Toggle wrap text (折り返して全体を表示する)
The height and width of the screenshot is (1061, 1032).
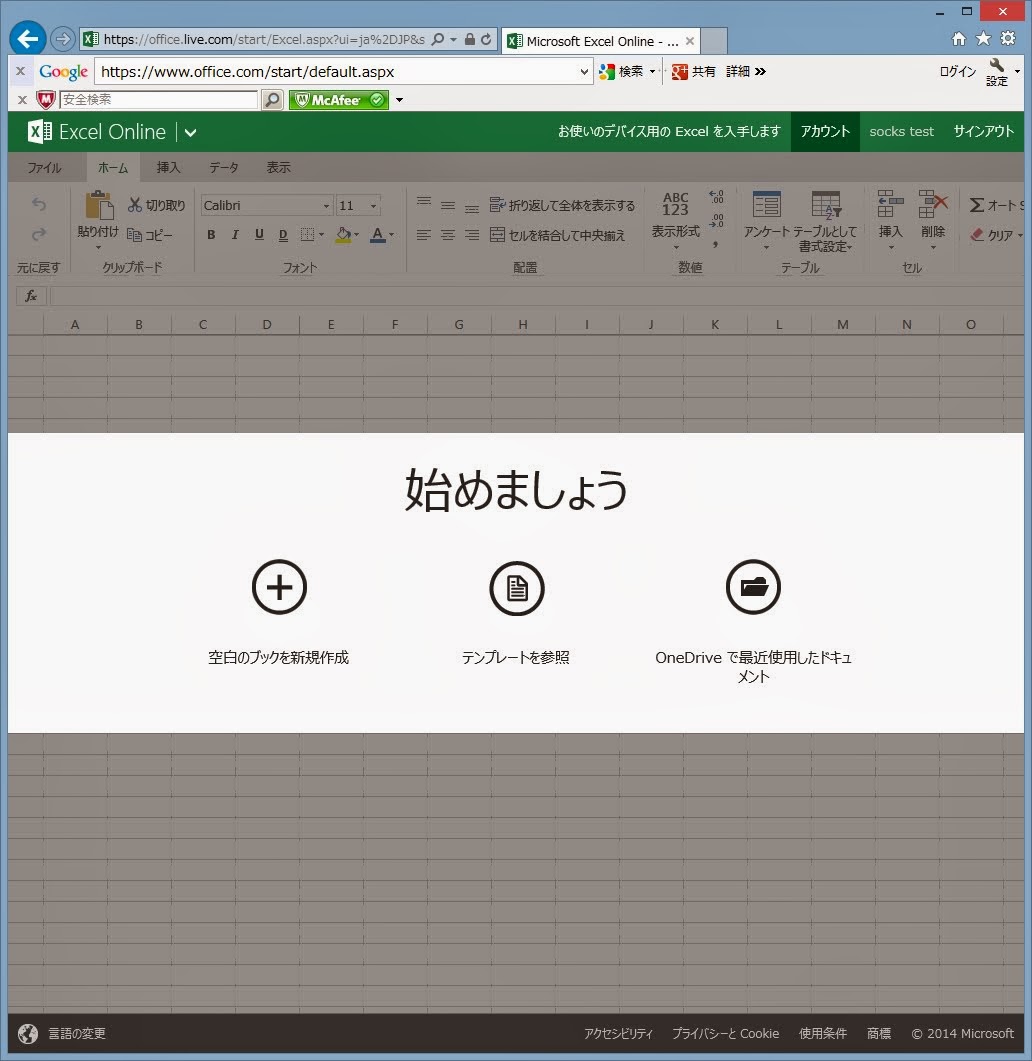click(562, 205)
